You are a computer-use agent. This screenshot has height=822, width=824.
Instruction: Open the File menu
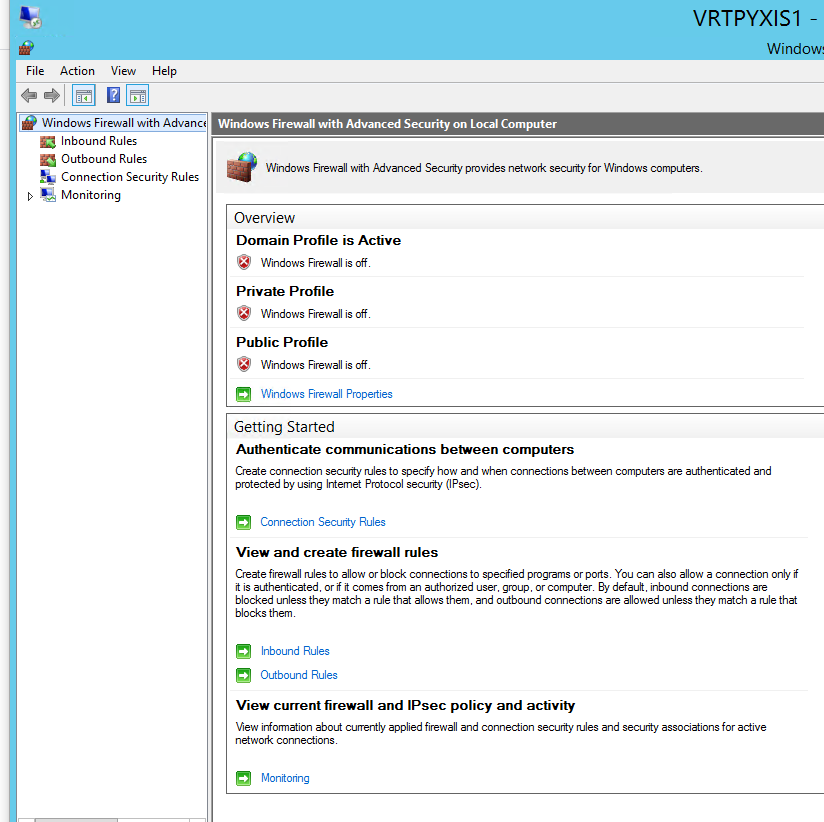click(x=35, y=71)
